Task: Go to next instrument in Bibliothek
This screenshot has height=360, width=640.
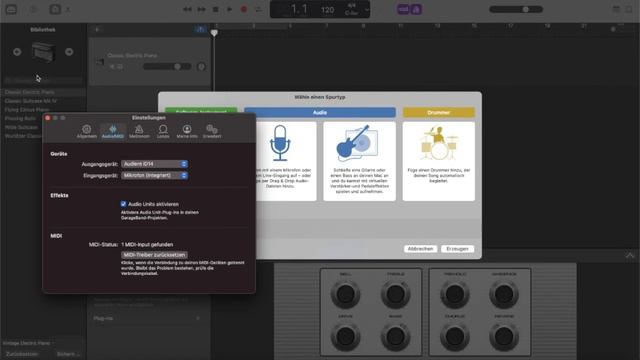Action: point(69,52)
